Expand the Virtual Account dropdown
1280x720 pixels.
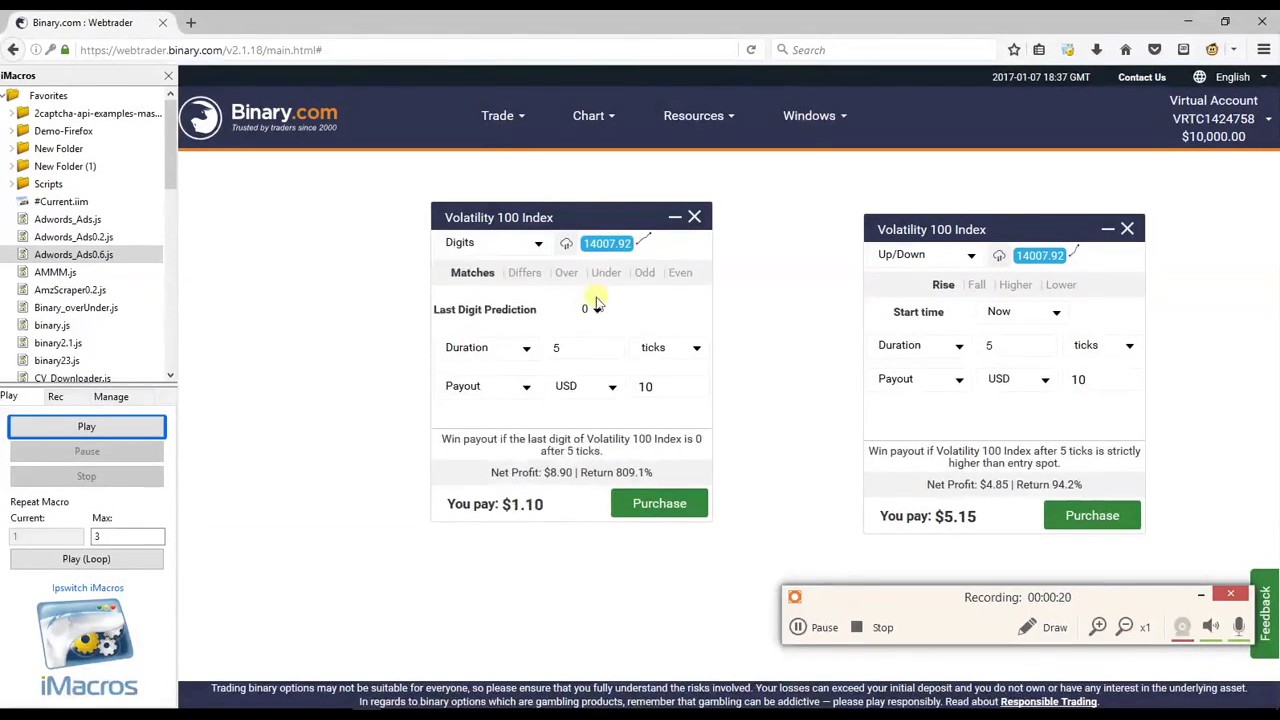(1268, 119)
